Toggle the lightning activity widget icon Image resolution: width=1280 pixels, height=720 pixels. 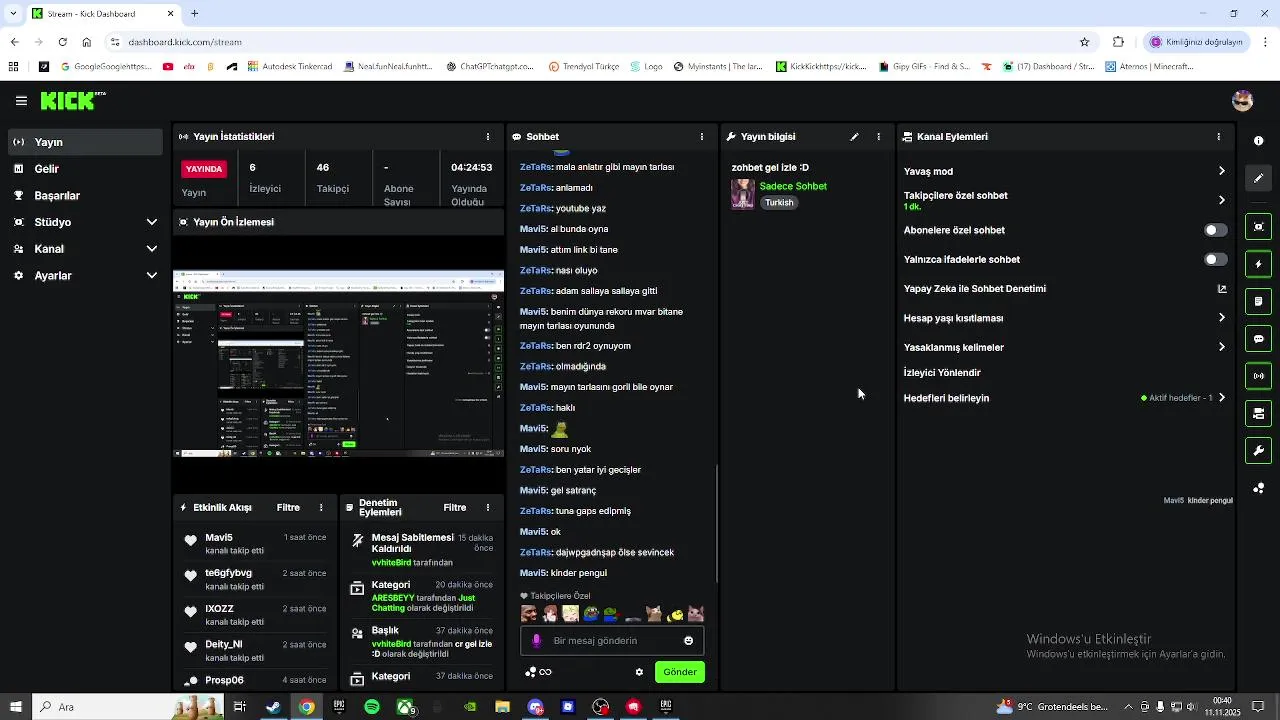(1259, 264)
